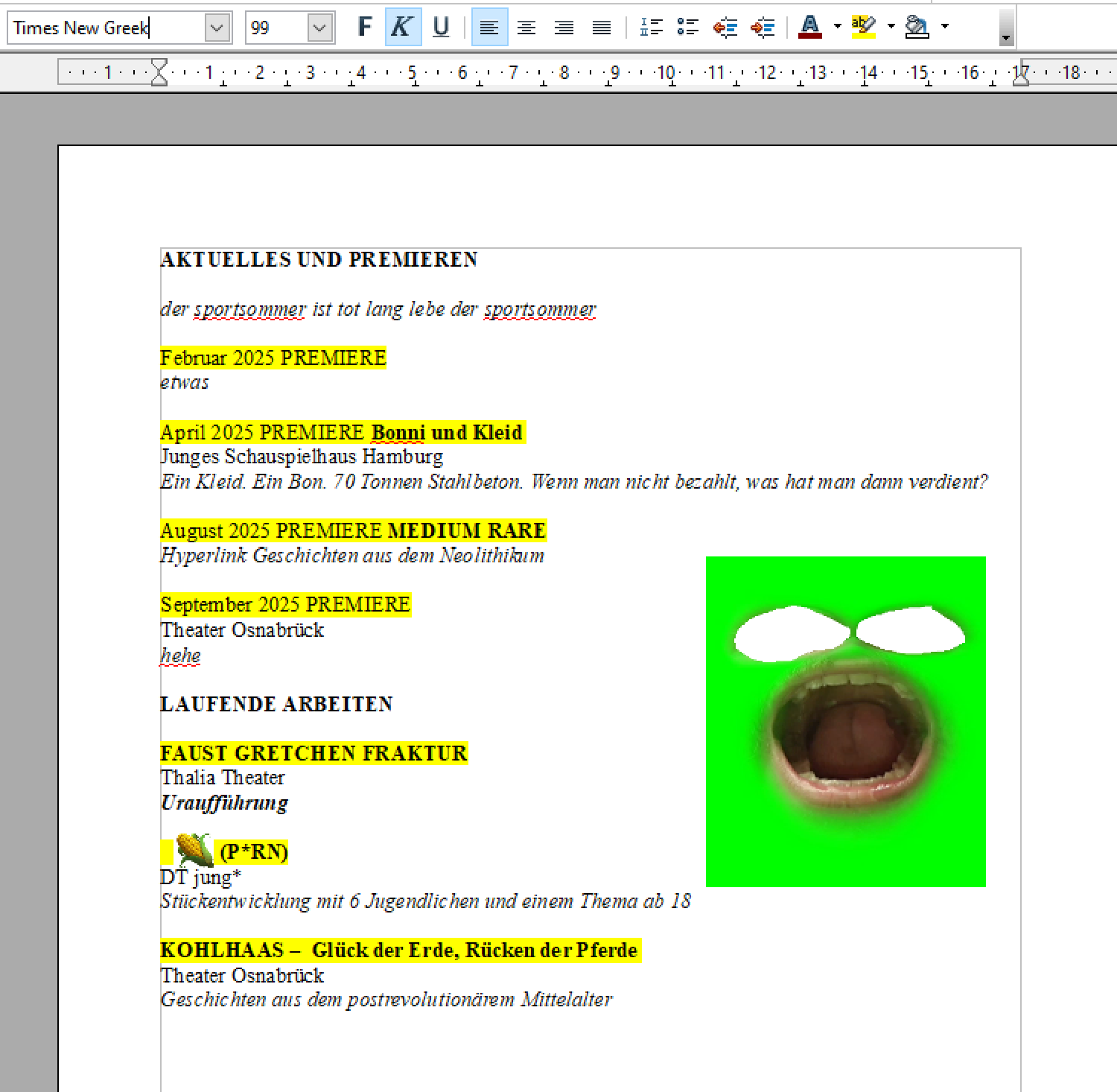Apply yellow highlighting color

click(863, 28)
